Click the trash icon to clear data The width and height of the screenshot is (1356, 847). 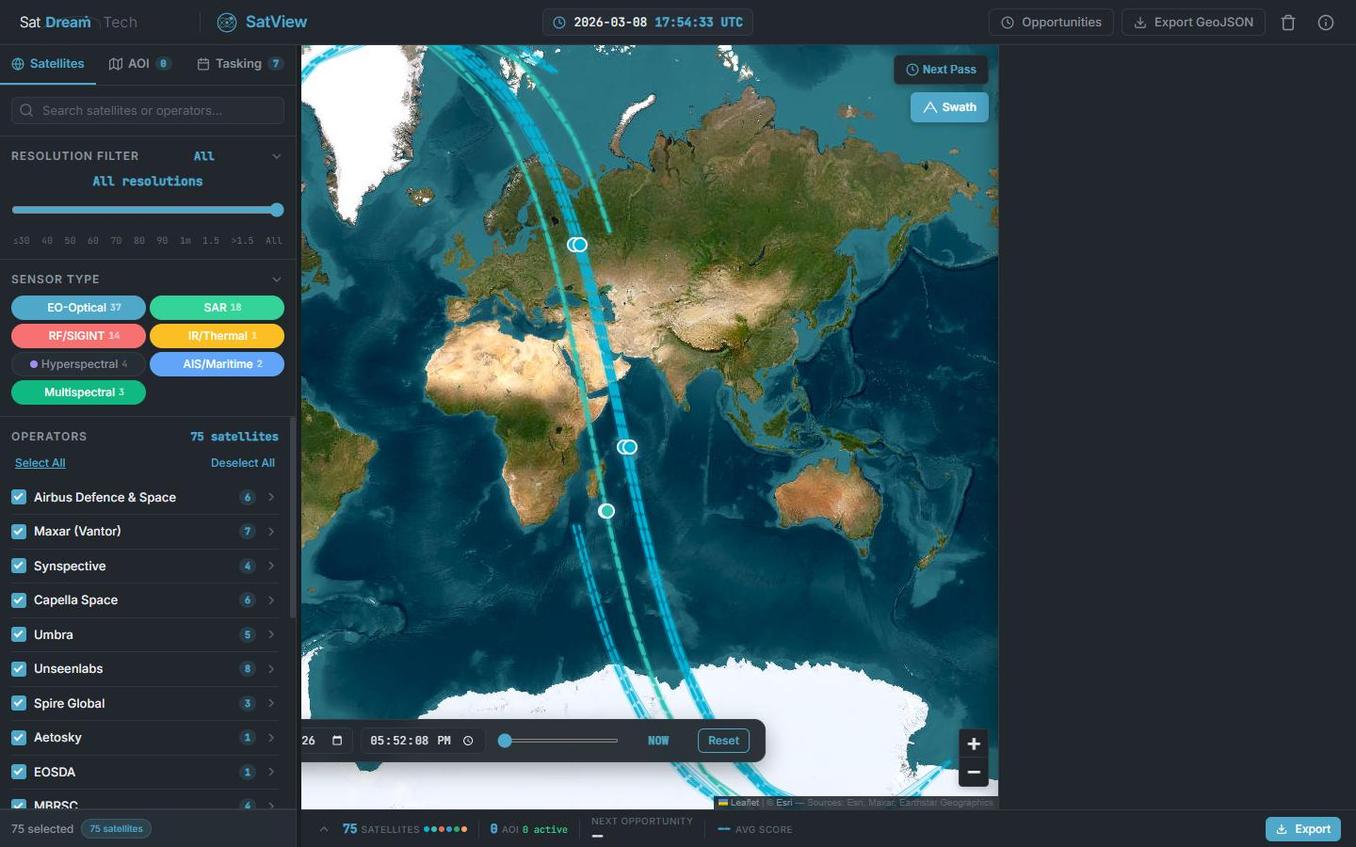coord(1288,21)
